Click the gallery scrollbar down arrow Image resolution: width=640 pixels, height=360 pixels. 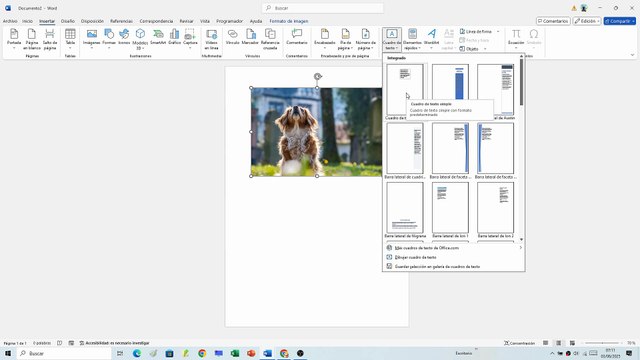[521, 240]
